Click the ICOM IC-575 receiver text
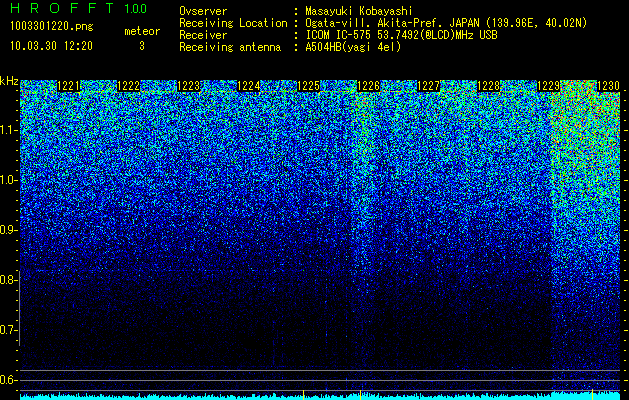Screen dimensions: 629x400 click(x=401, y=35)
